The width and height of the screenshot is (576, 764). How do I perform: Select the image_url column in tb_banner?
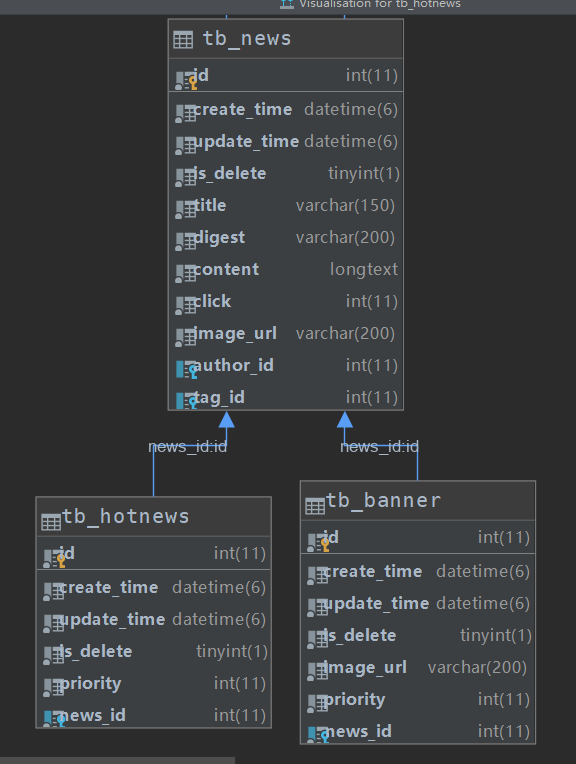[x=418, y=668]
